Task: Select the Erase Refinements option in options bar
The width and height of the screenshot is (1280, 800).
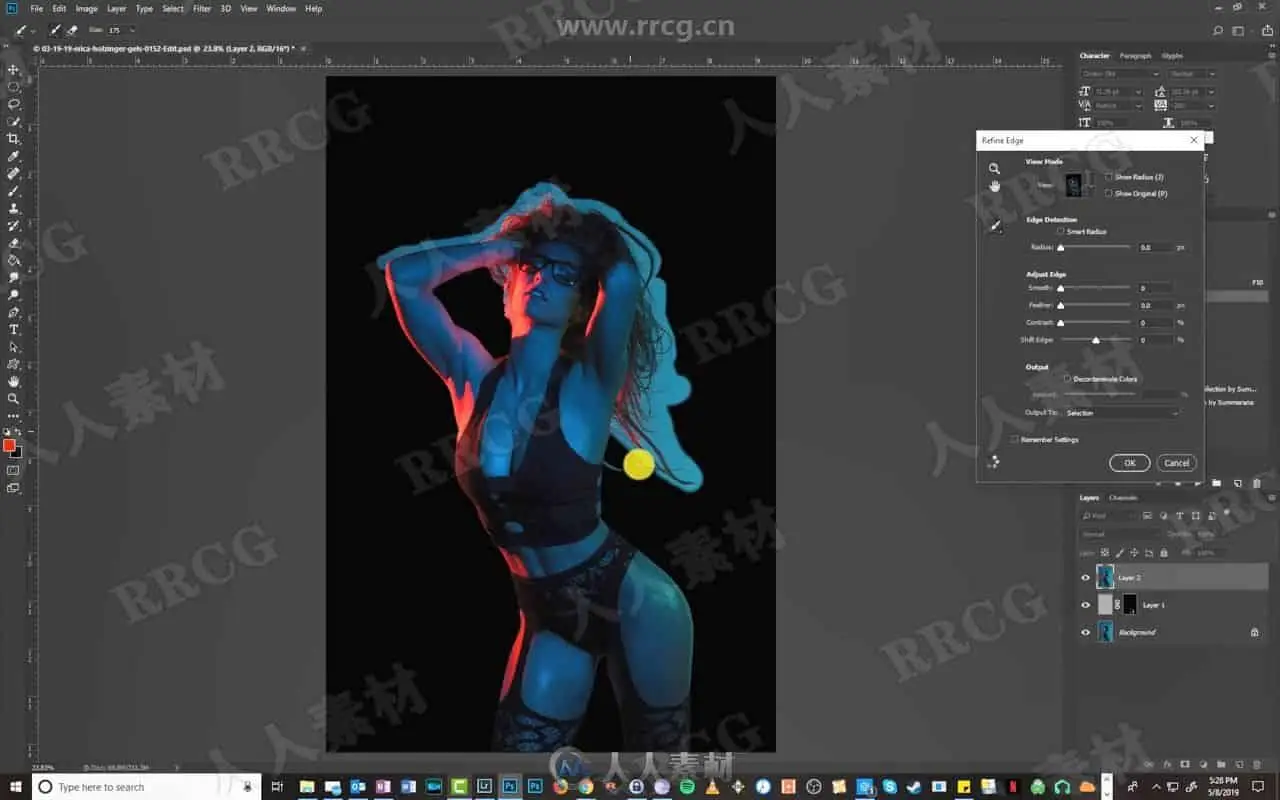Action: (x=72, y=30)
